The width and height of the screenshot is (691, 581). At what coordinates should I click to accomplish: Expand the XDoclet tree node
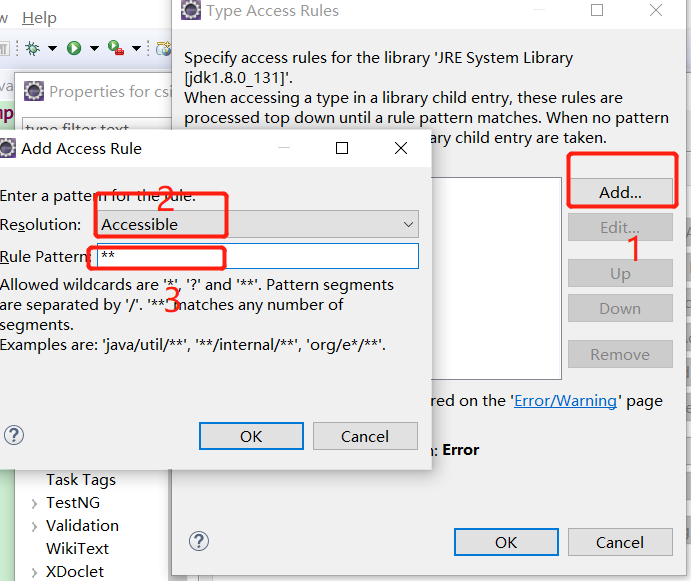[x=34, y=572]
